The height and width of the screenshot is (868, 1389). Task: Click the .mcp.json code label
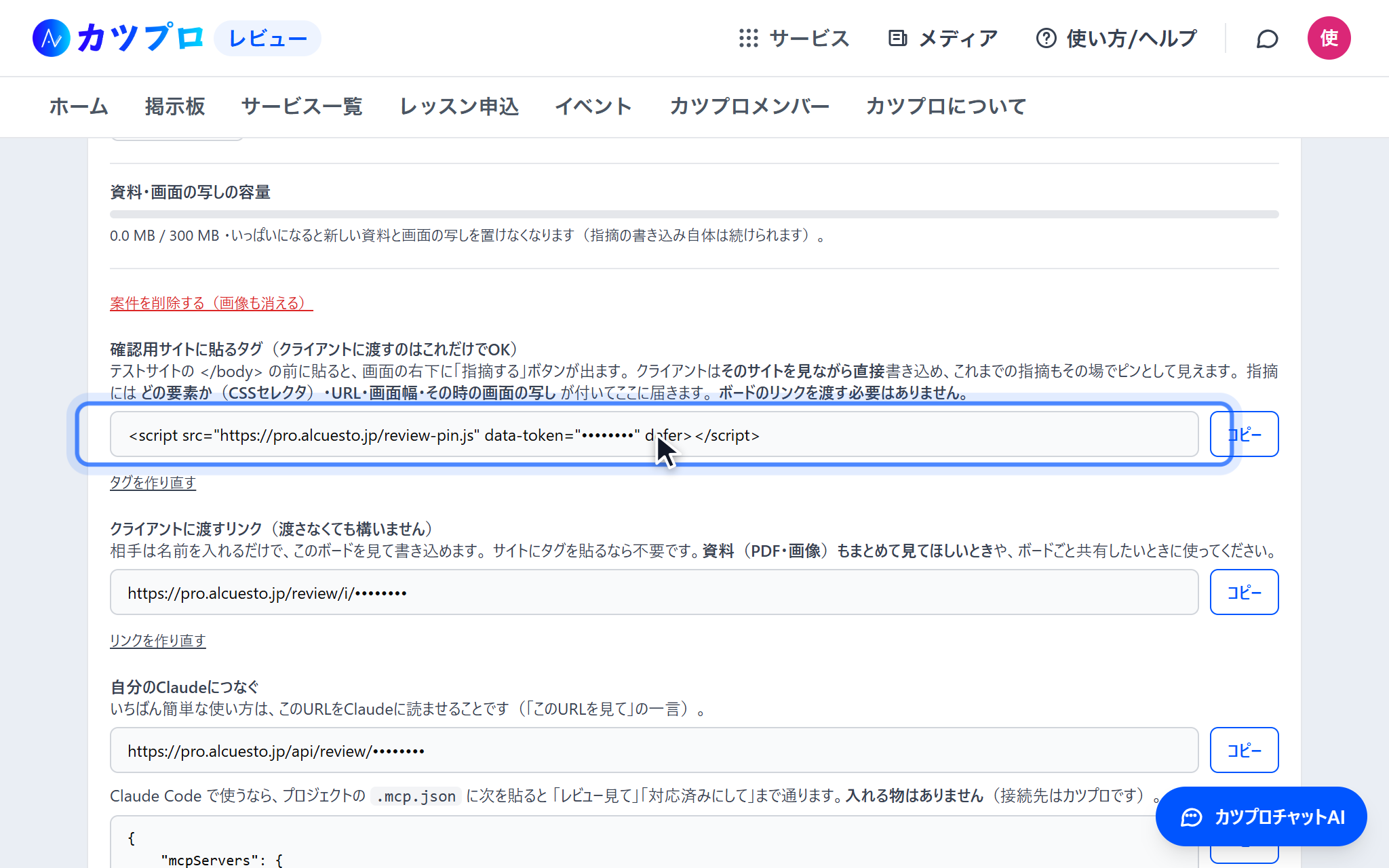coord(416,796)
